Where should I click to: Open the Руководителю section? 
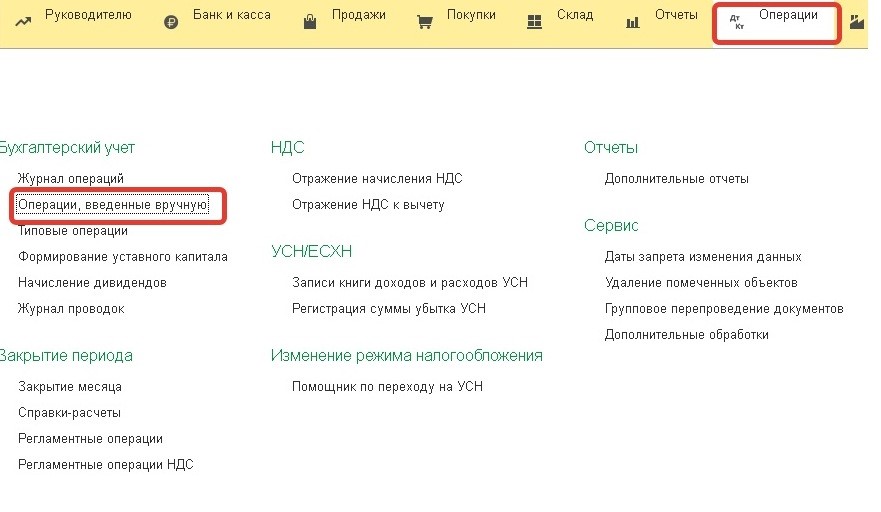(88, 15)
